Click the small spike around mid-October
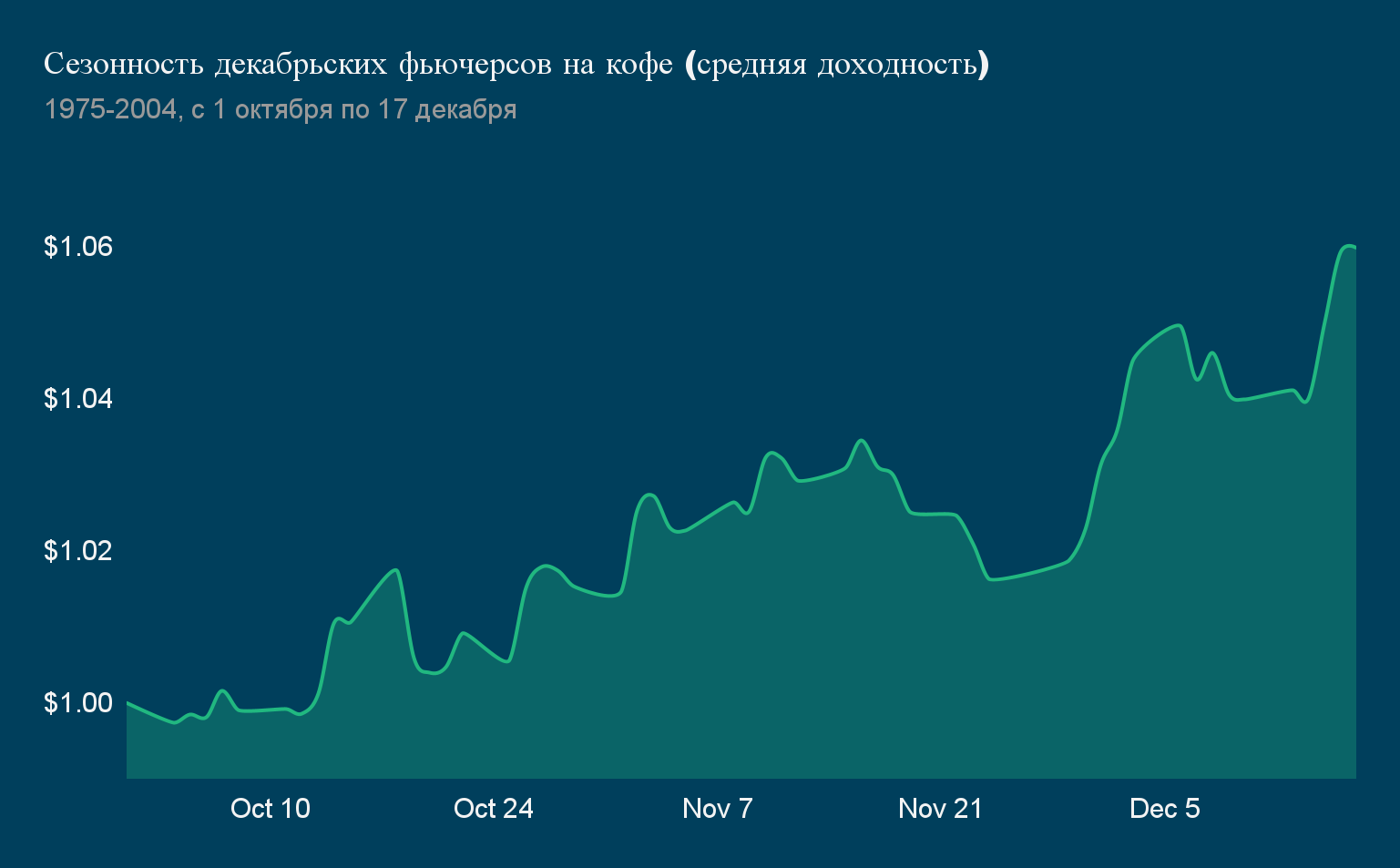The height and width of the screenshot is (868, 1400). tap(395, 571)
